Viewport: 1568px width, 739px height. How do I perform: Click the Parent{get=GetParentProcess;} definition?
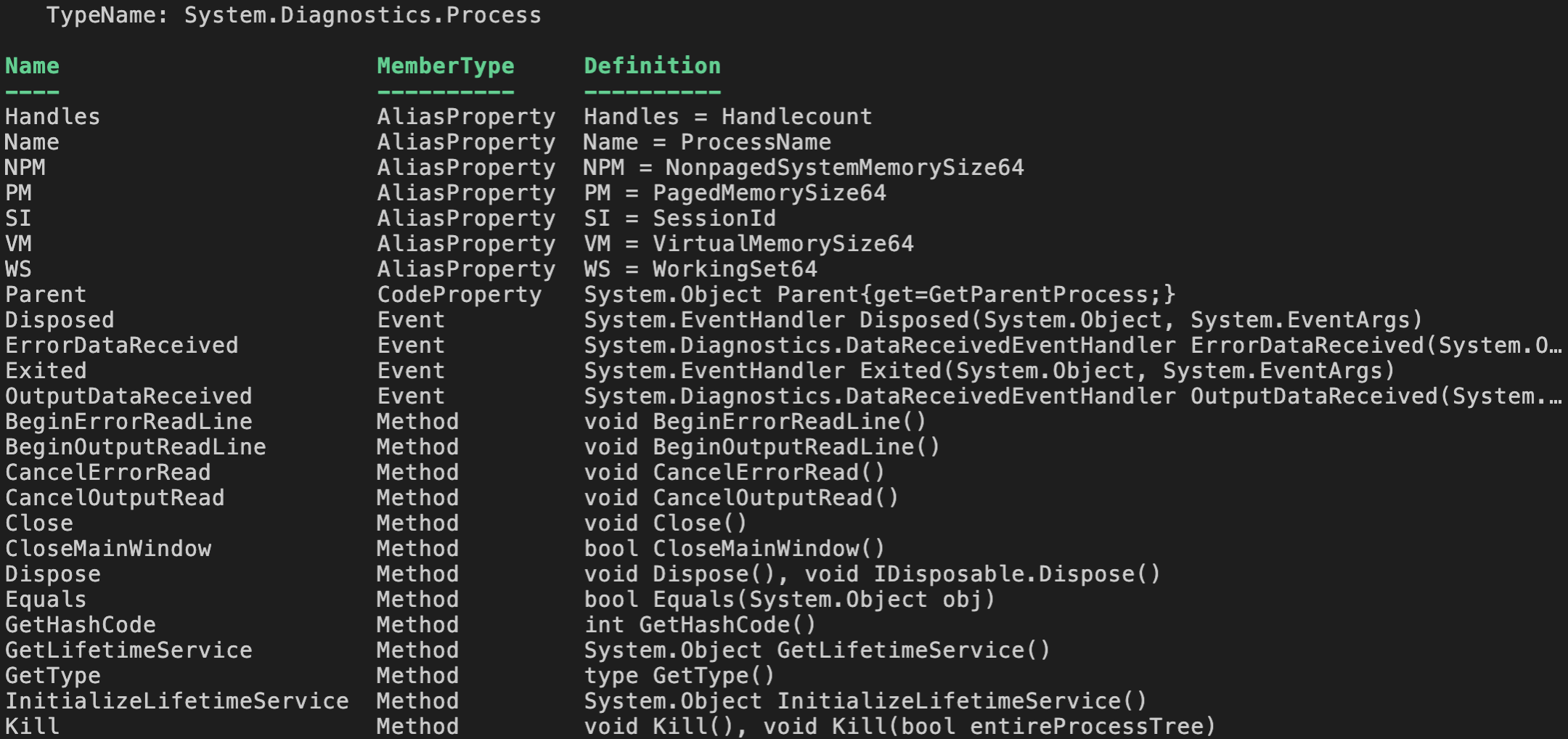tap(880, 295)
